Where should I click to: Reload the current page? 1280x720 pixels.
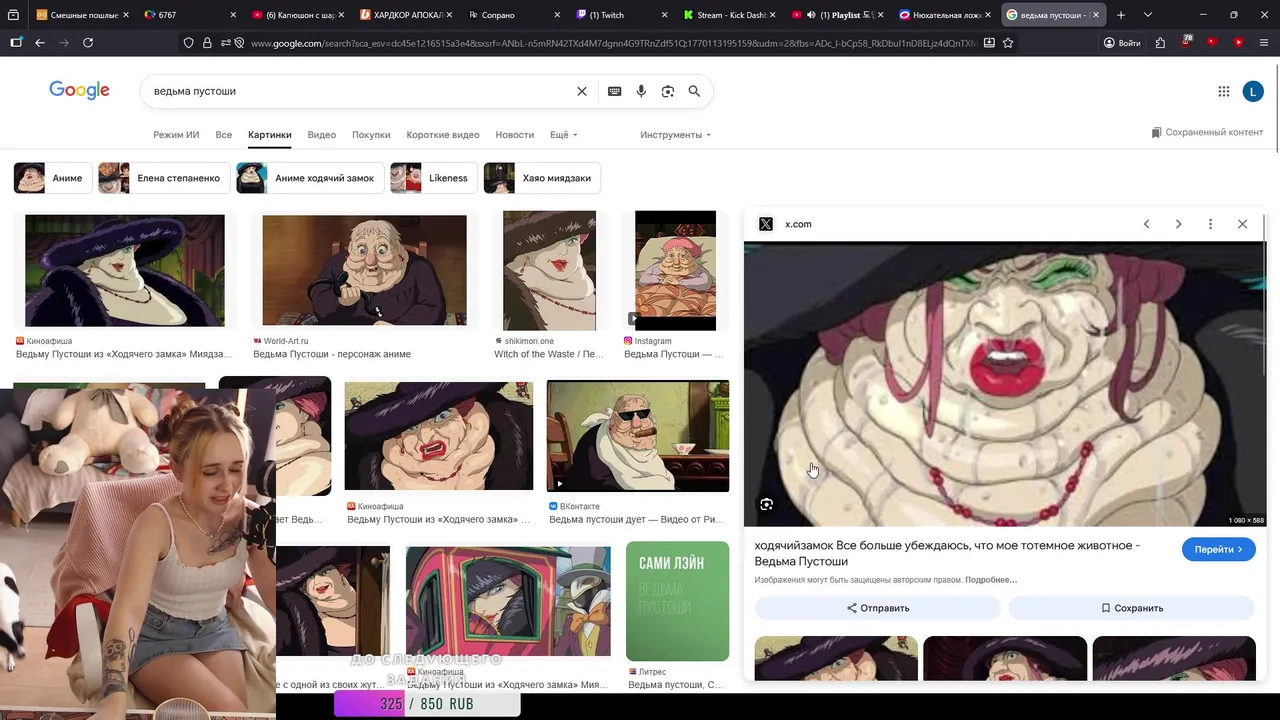[x=88, y=43]
